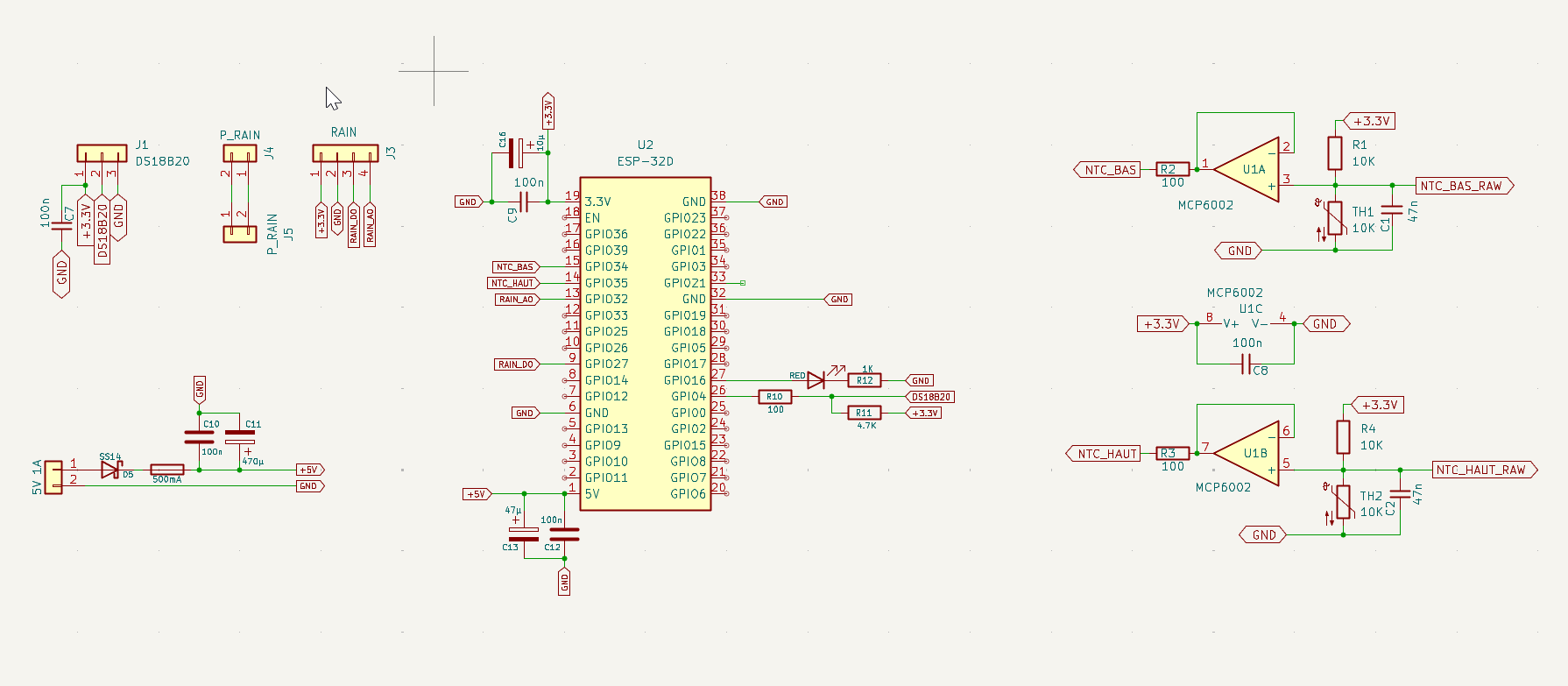Viewport: 1568px width, 686px height.
Task: Click the GND label below C7
Action: tap(61, 275)
